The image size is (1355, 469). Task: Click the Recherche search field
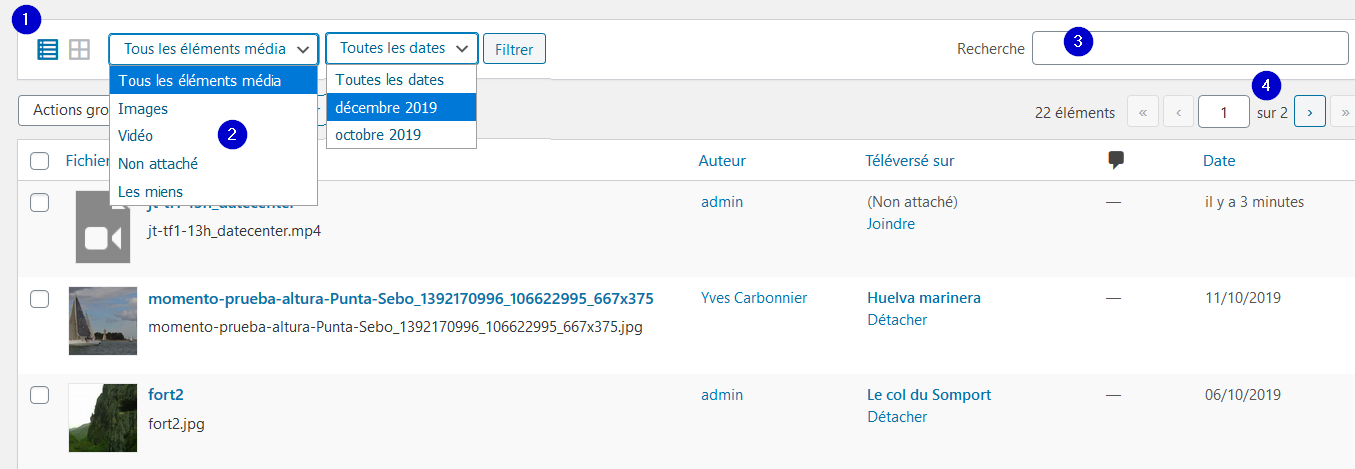click(x=1190, y=48)
